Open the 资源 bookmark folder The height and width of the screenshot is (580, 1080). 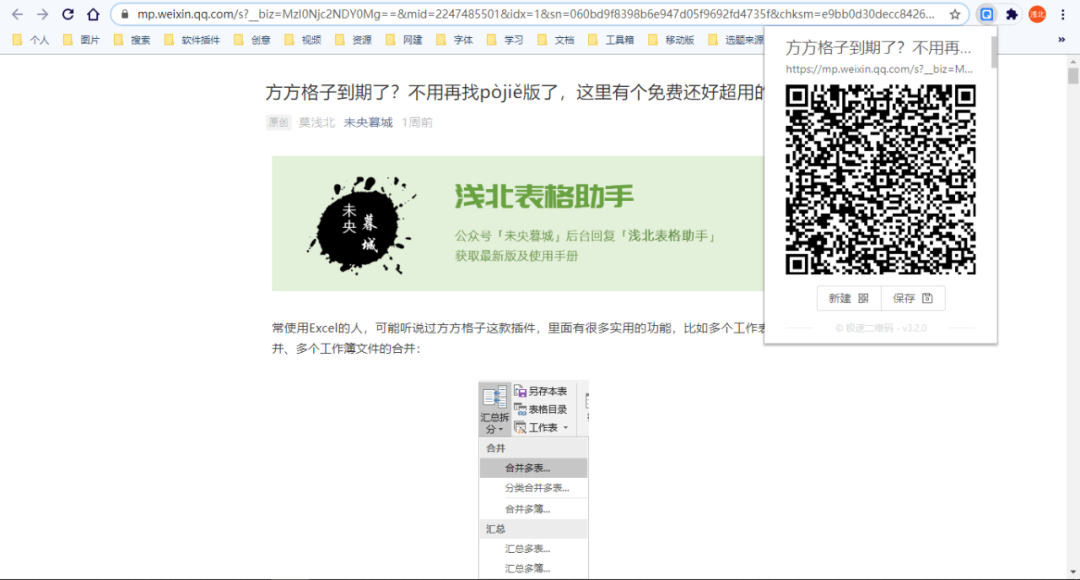click(x=353, y=40)
